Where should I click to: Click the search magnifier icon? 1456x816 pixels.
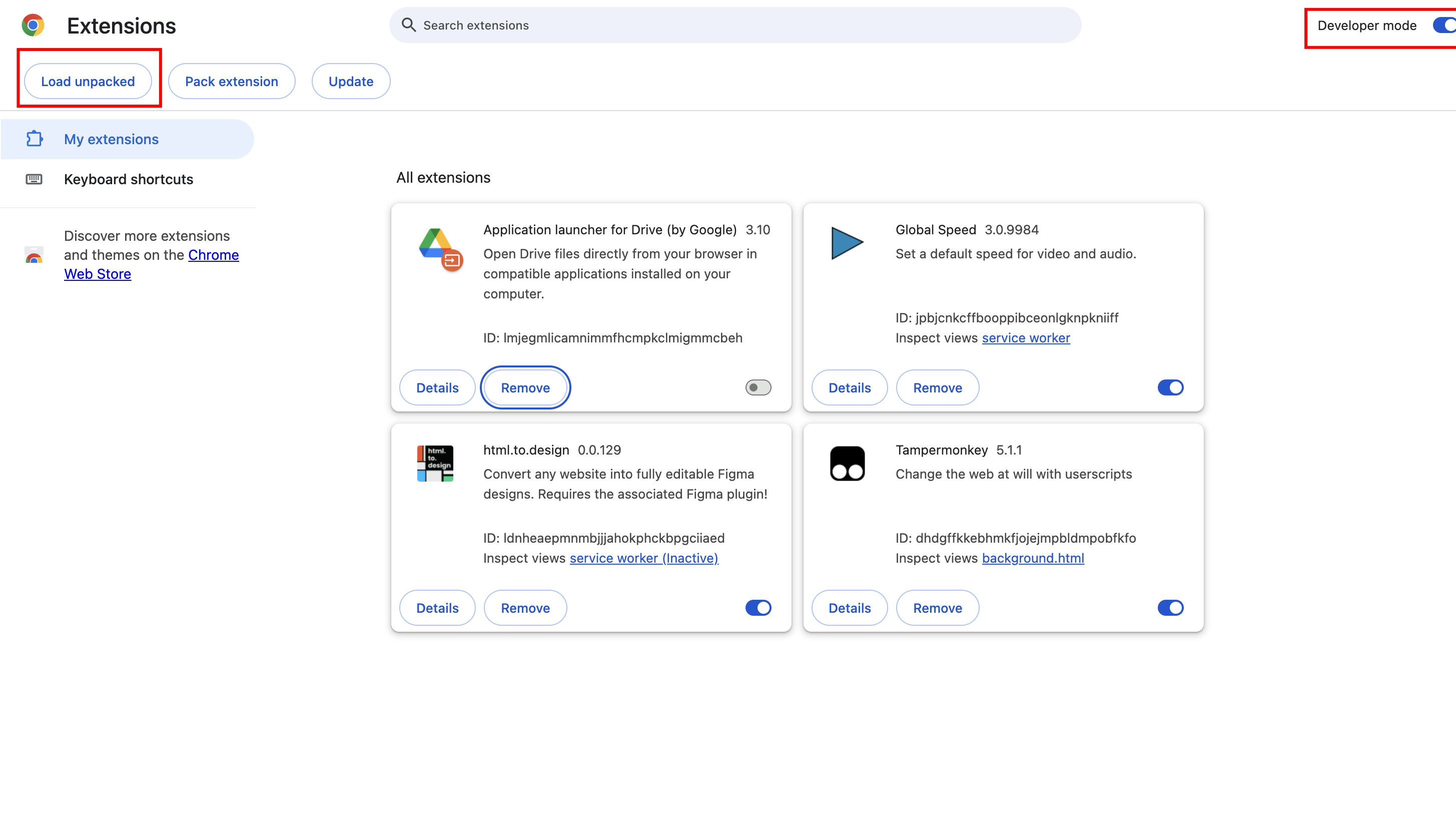(408, 26)
